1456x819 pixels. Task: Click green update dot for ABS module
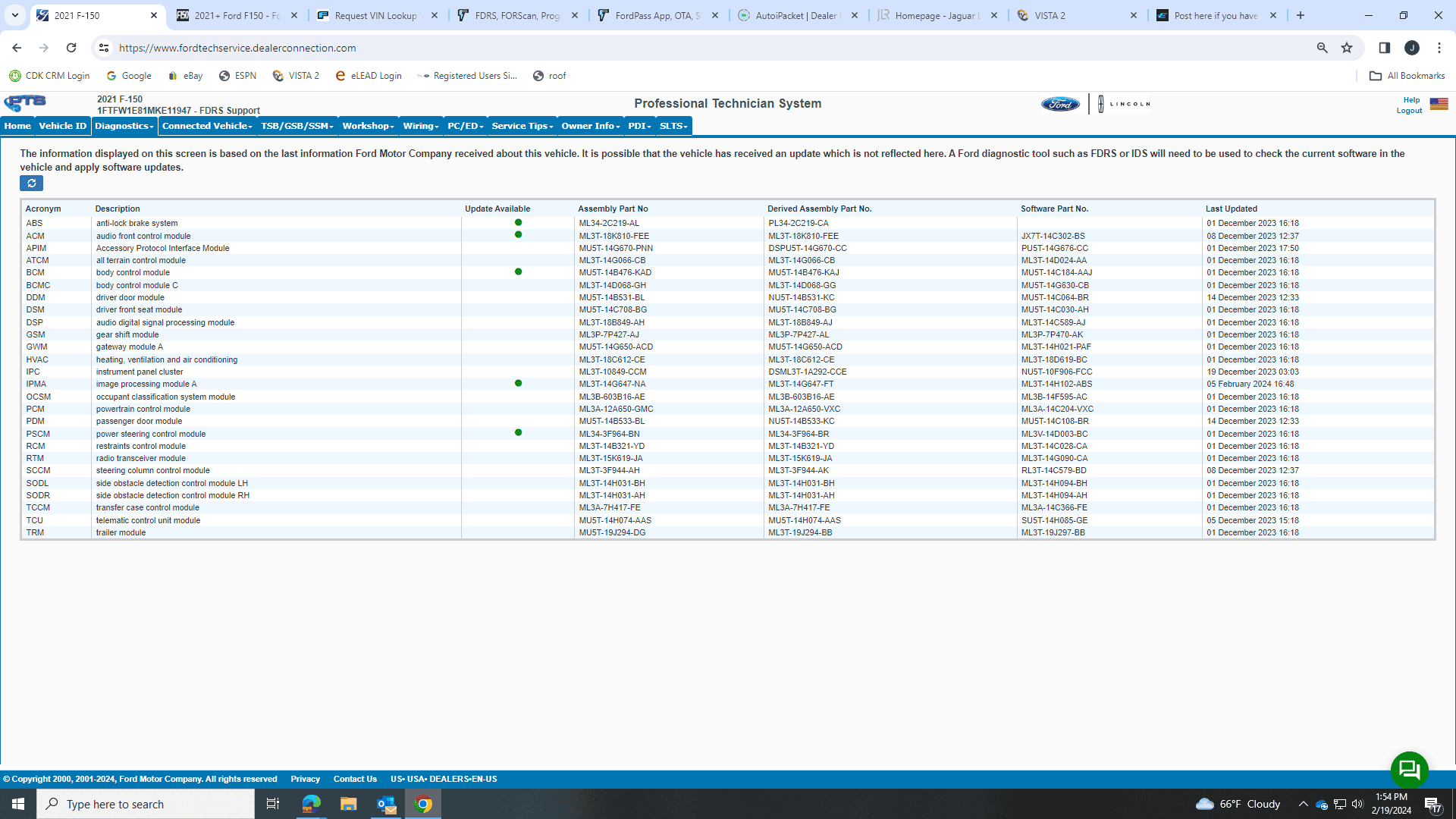[x=518, y=223]
